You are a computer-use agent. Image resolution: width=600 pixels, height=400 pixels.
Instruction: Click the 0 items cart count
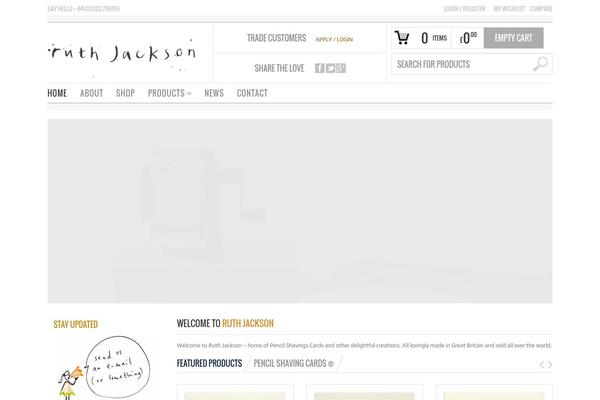coord(434,38)
